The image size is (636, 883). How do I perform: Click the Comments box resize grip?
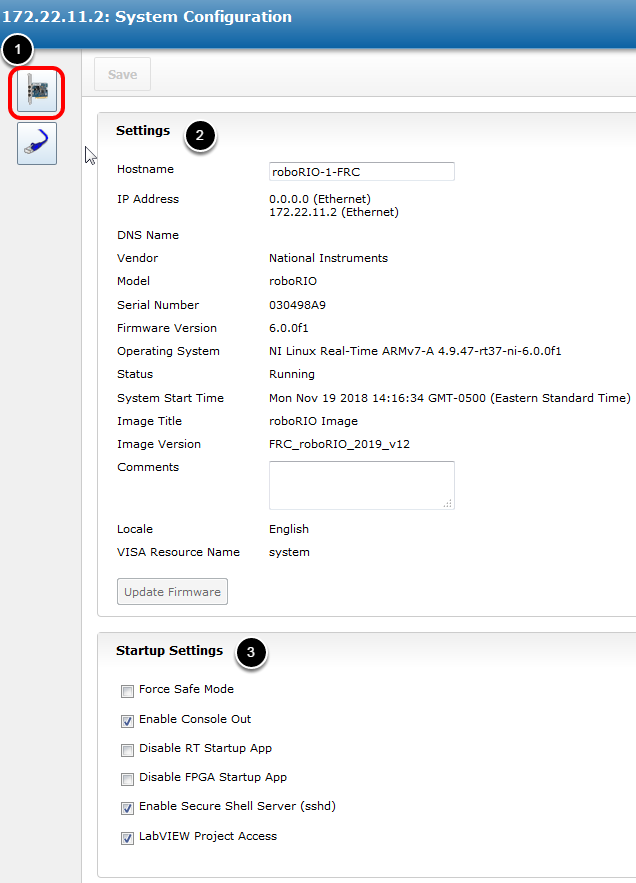(448, 503)
